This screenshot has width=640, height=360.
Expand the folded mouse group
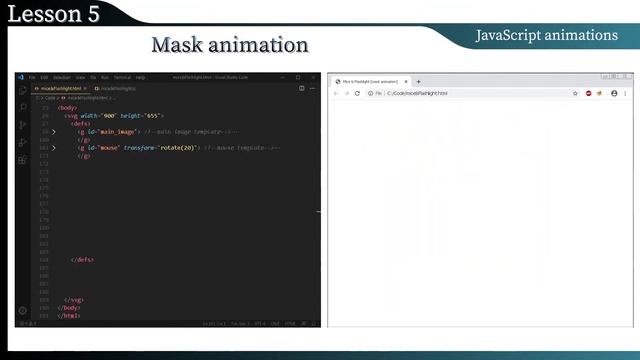pos(53,148)
